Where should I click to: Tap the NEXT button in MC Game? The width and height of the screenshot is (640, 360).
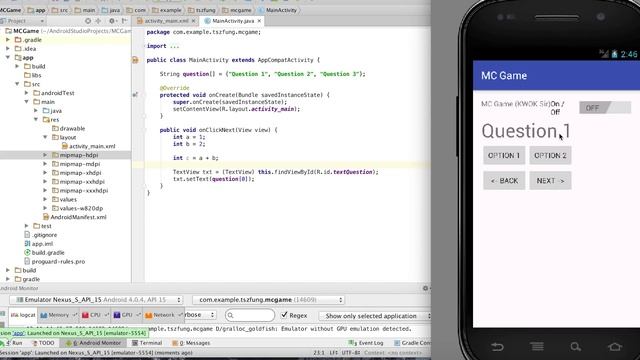pos(550,181)
